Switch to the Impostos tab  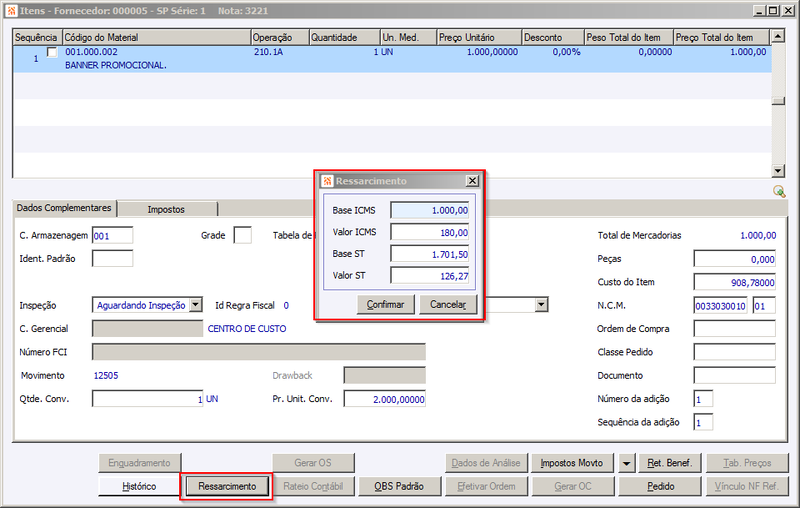(x=166, y=209)
